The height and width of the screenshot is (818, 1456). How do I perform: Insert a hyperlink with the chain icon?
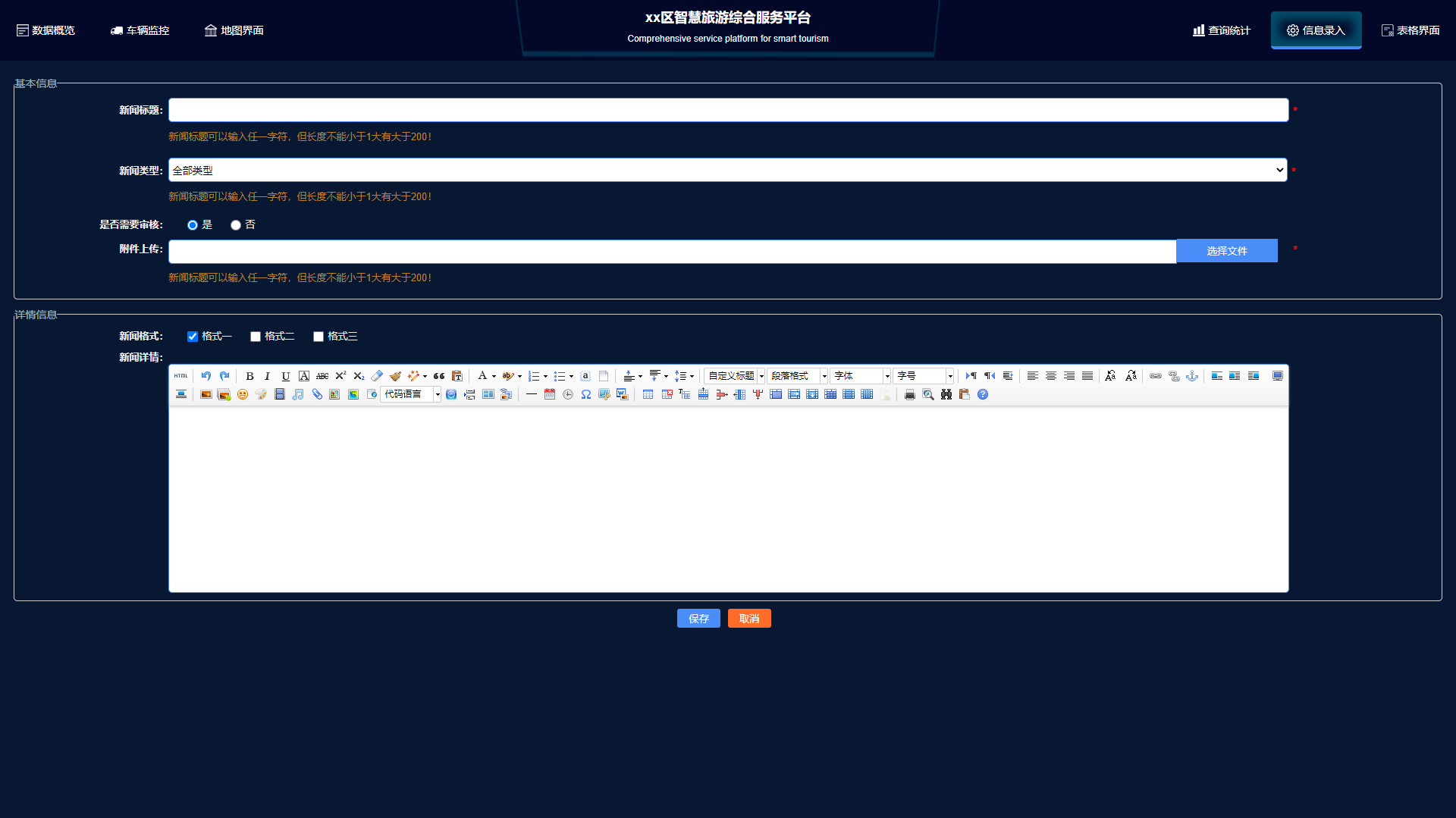click(1156, 376)
